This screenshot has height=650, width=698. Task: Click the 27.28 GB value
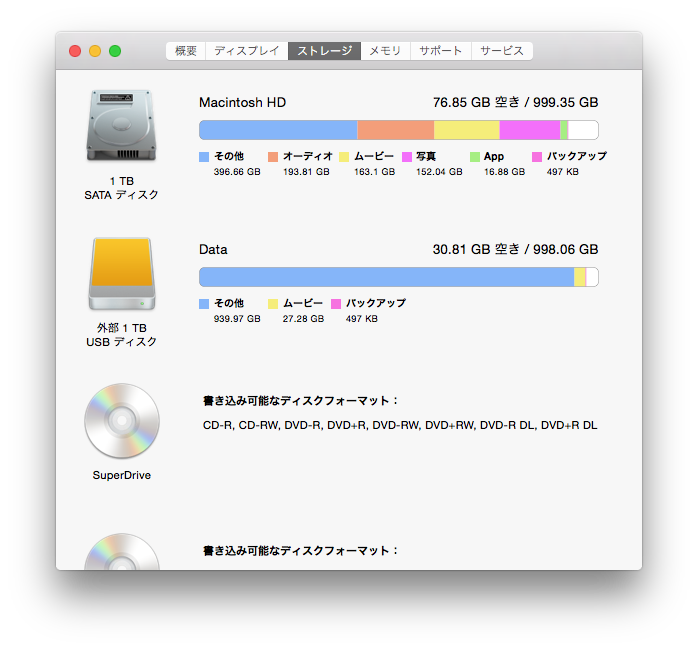point(303,319)
